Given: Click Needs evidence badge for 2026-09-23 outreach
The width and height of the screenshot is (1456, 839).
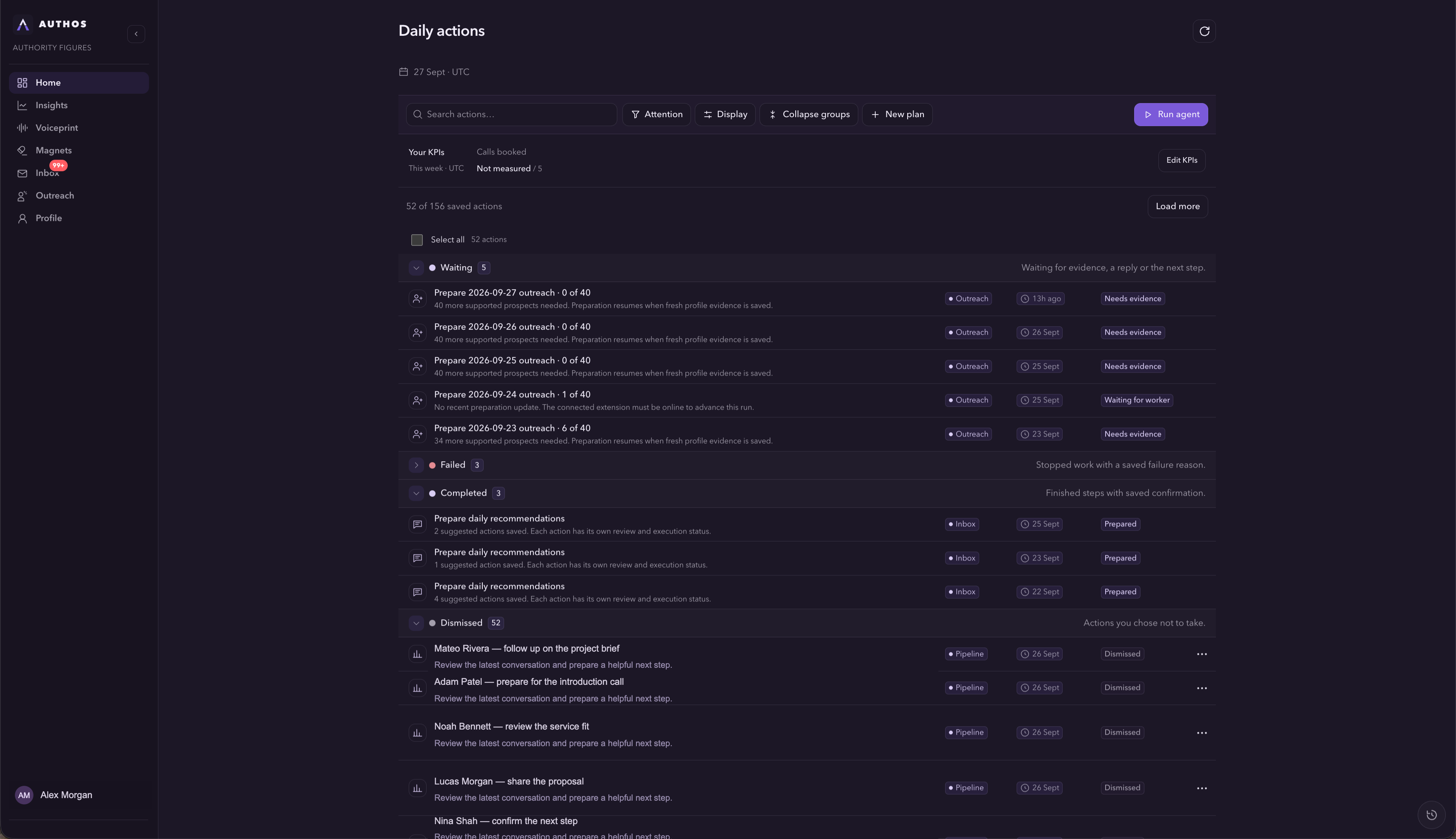Looking at the screenshot, I should 1133,434.
